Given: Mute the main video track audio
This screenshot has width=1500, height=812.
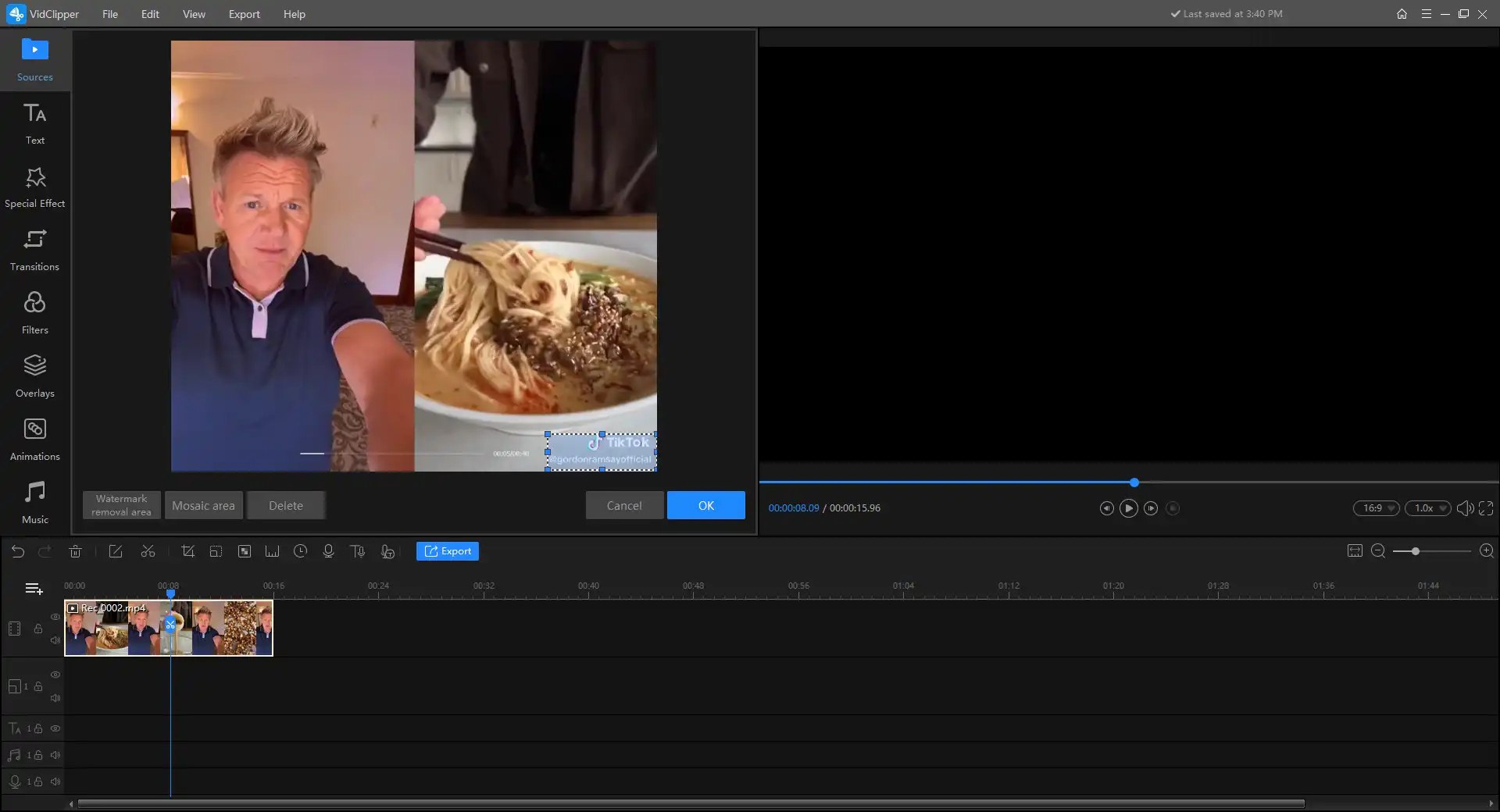Looking at the screenshot, I should 55,640.
